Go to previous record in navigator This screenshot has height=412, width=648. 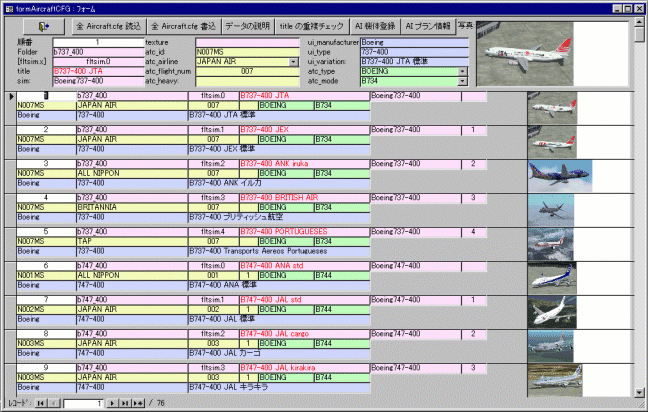(54, 403)
